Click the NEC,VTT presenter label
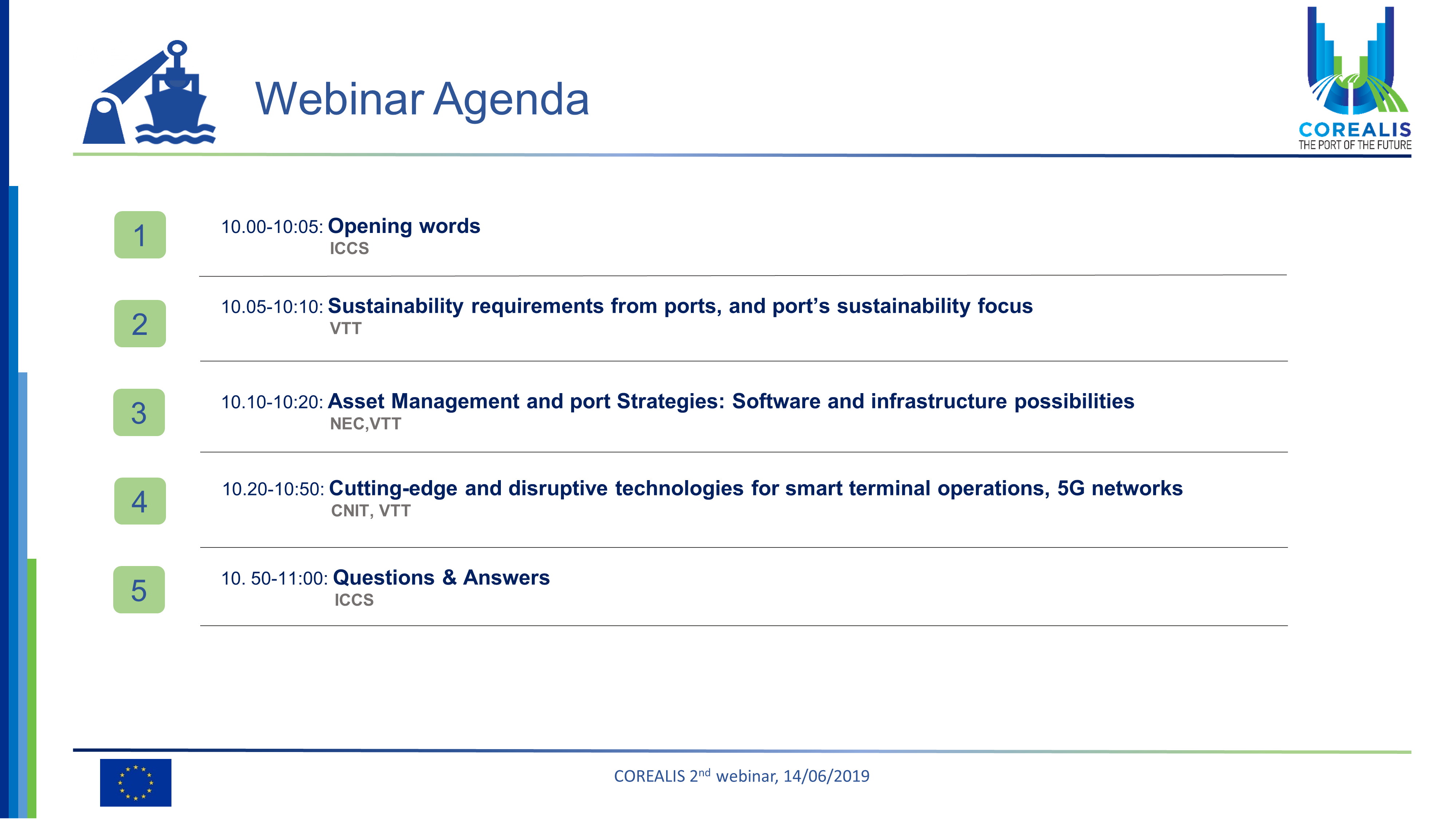Screen dimensions: 1456x819 [366, 424]
